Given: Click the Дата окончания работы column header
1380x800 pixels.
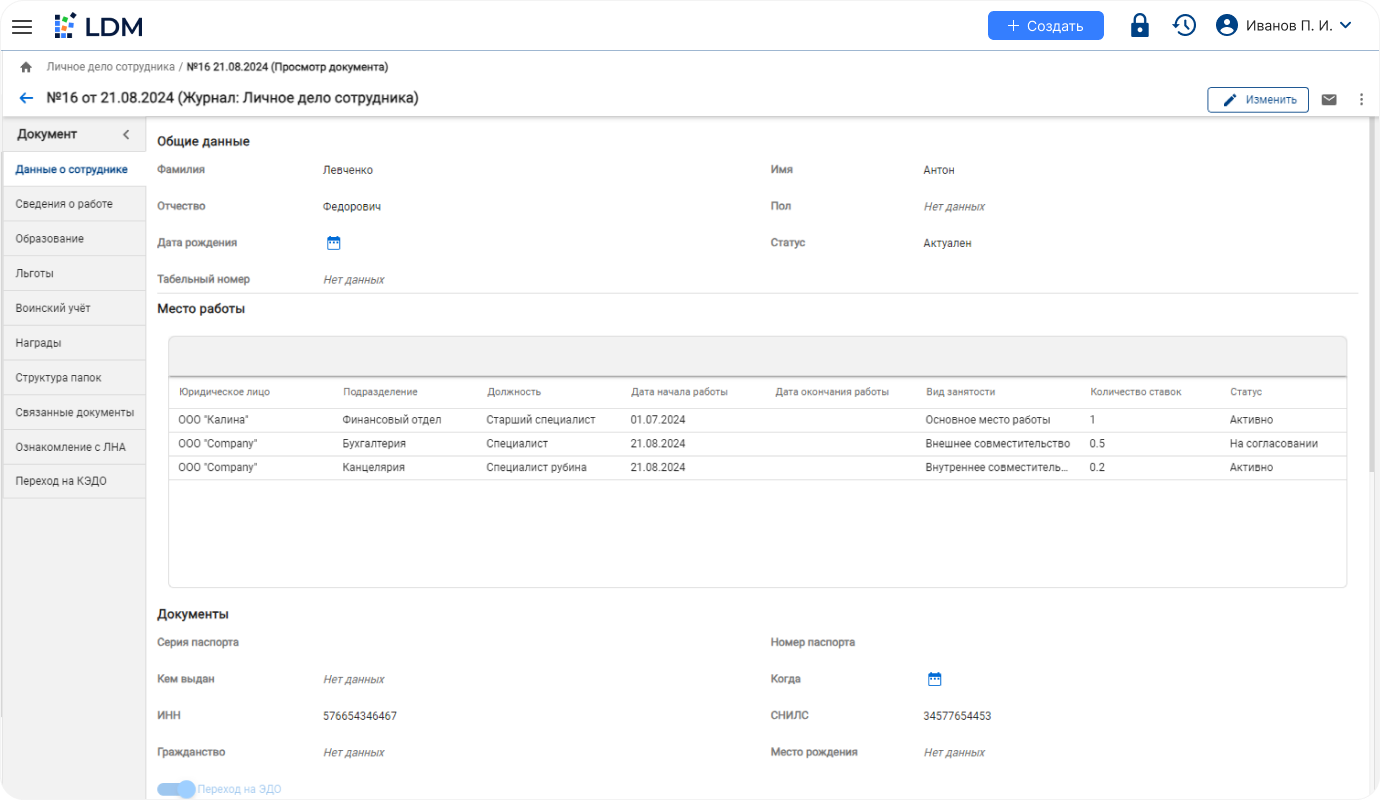Looking at the screenshot, I should (x=832, y=392).
